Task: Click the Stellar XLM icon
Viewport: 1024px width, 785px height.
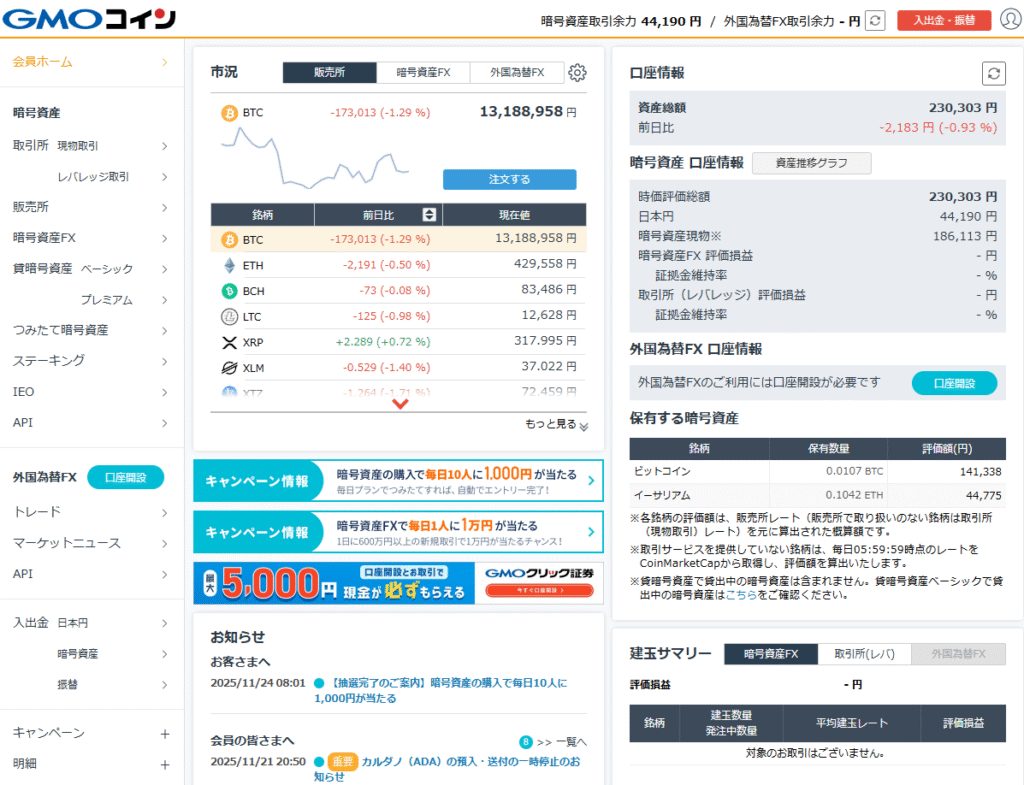Action: pos(228,368)
